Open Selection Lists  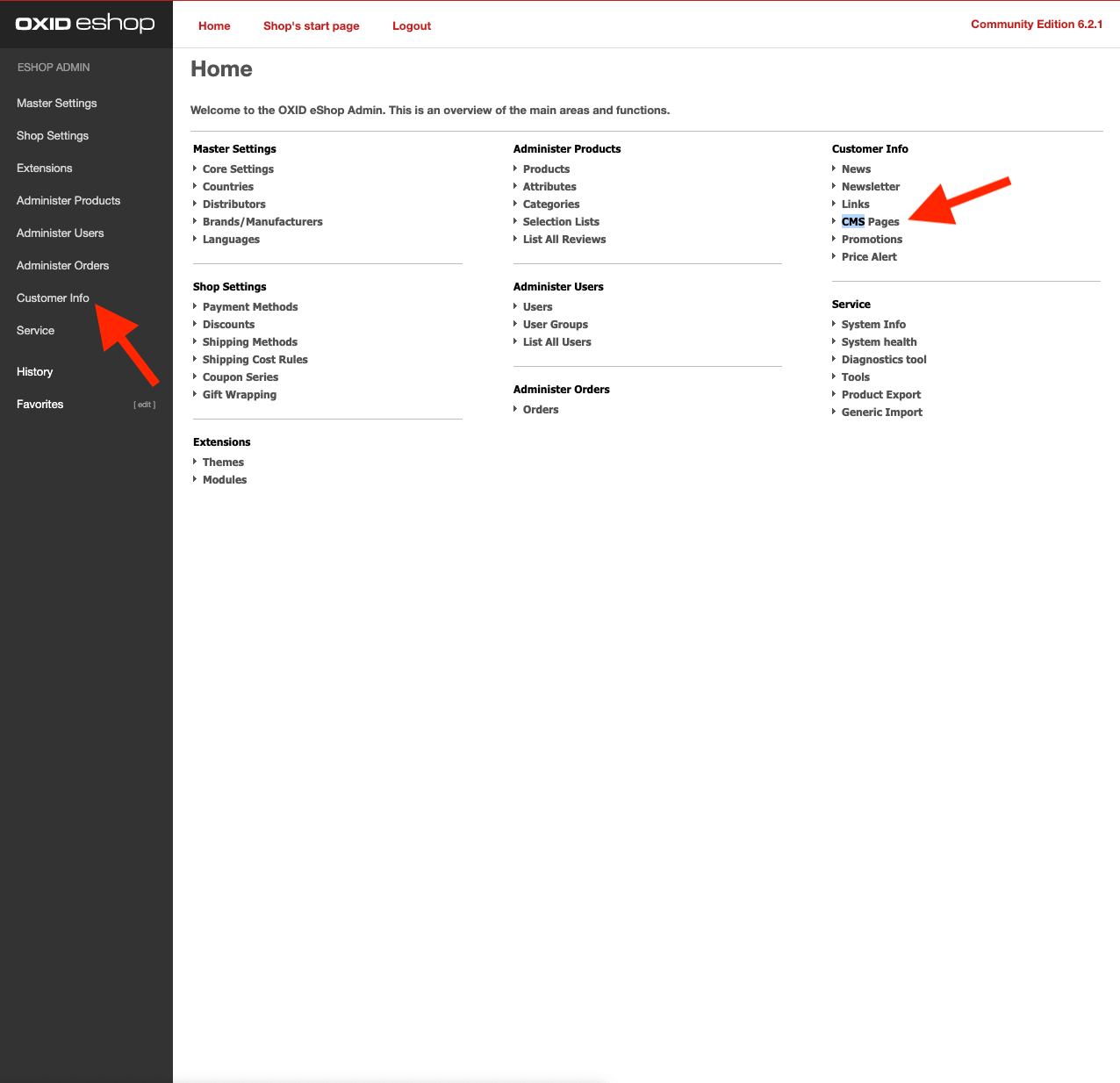click(x=561, y=221)
